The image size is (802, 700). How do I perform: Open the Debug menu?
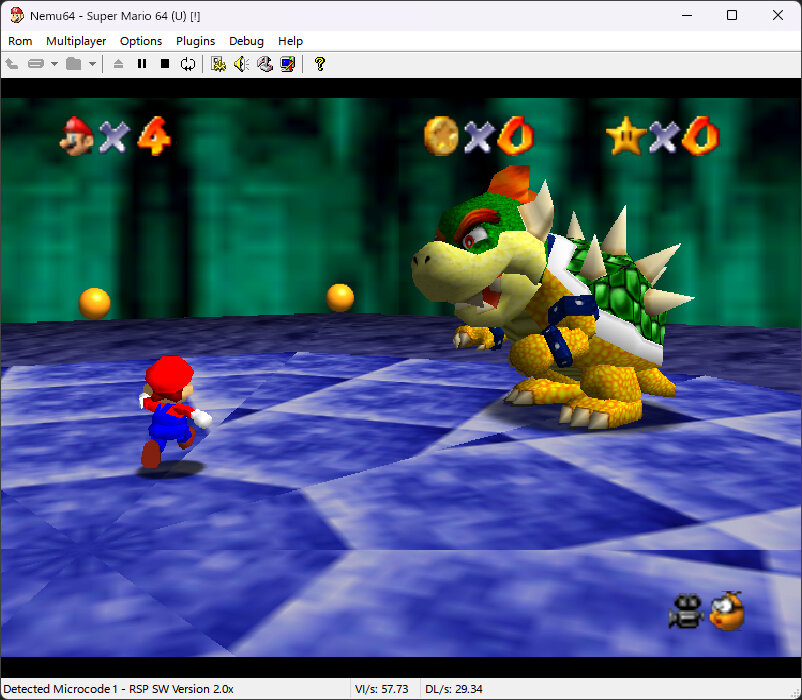coord(246,41)
